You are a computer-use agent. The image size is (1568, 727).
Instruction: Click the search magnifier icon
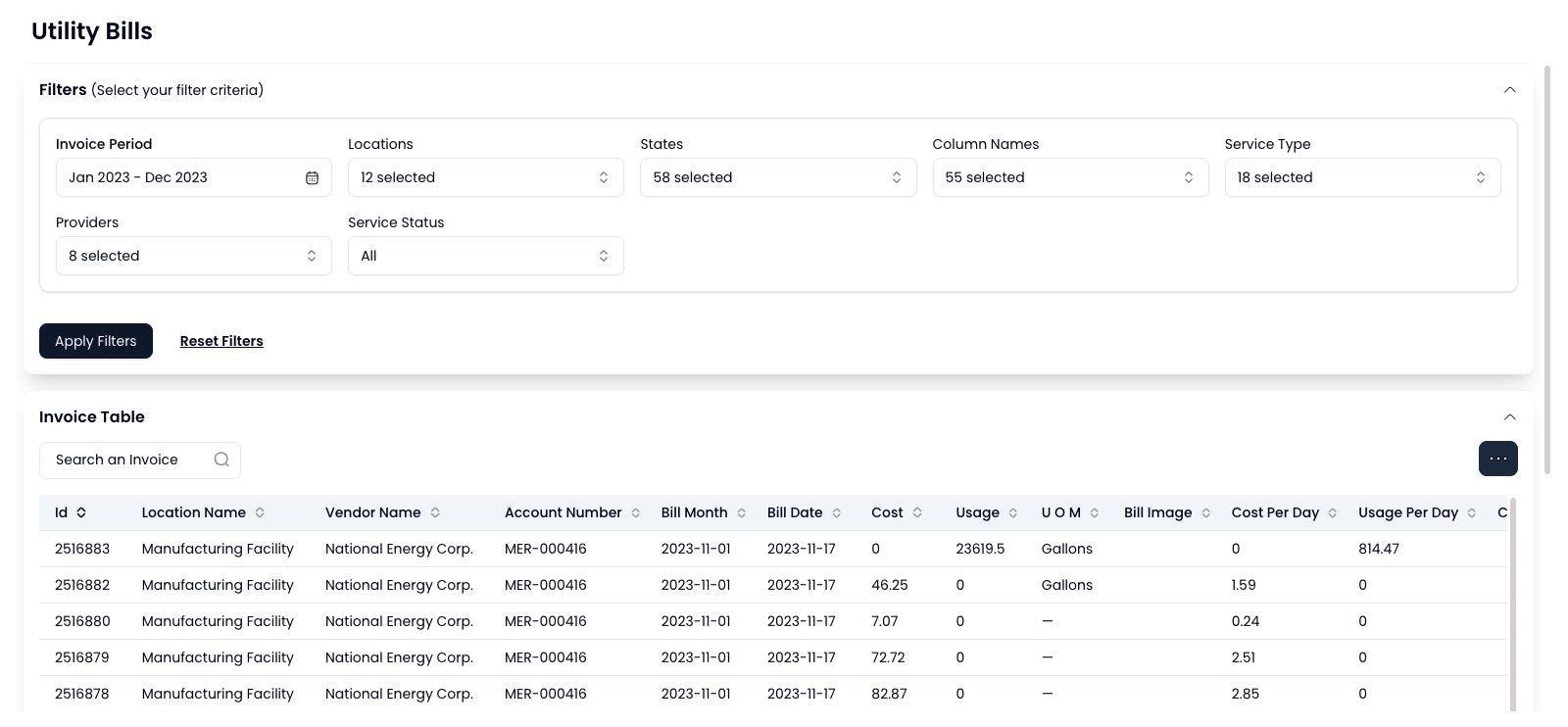(221, 460)
